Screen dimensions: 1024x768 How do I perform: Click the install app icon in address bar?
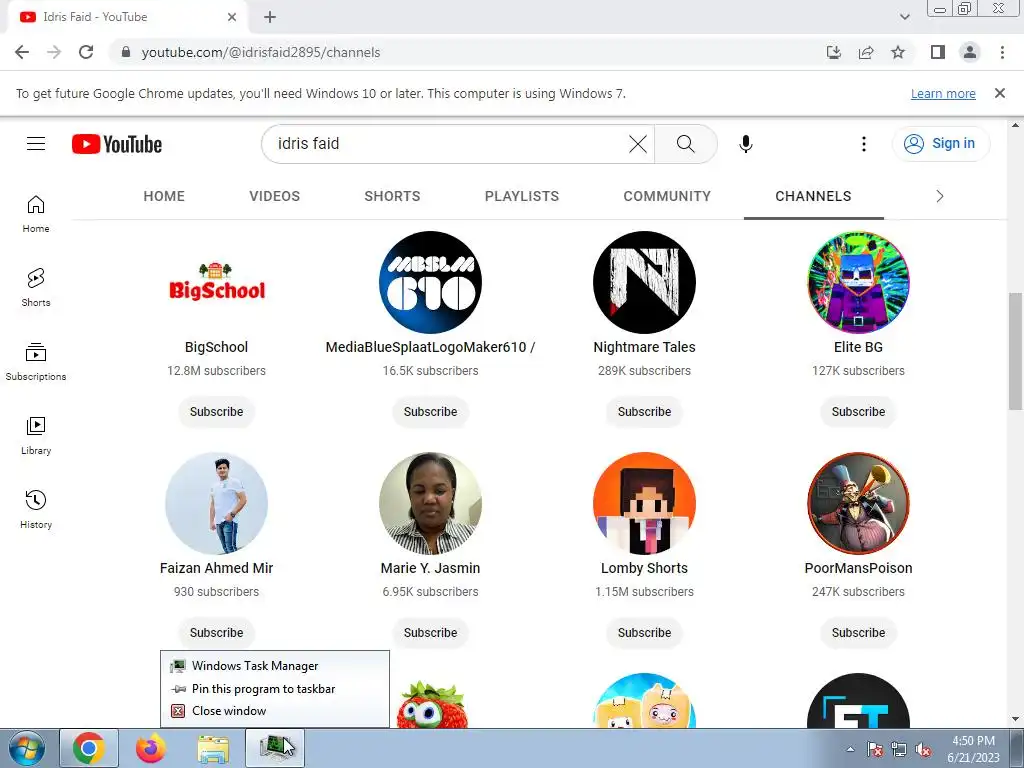pos(834,52)
